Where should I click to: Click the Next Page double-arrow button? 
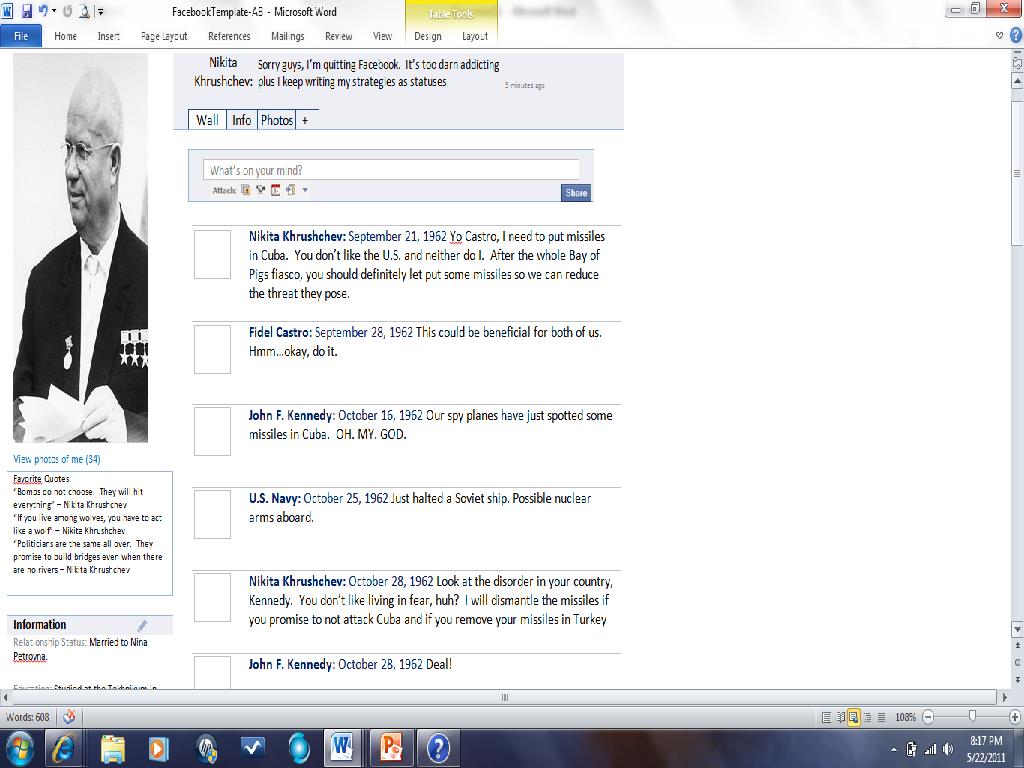(1017, 679)
